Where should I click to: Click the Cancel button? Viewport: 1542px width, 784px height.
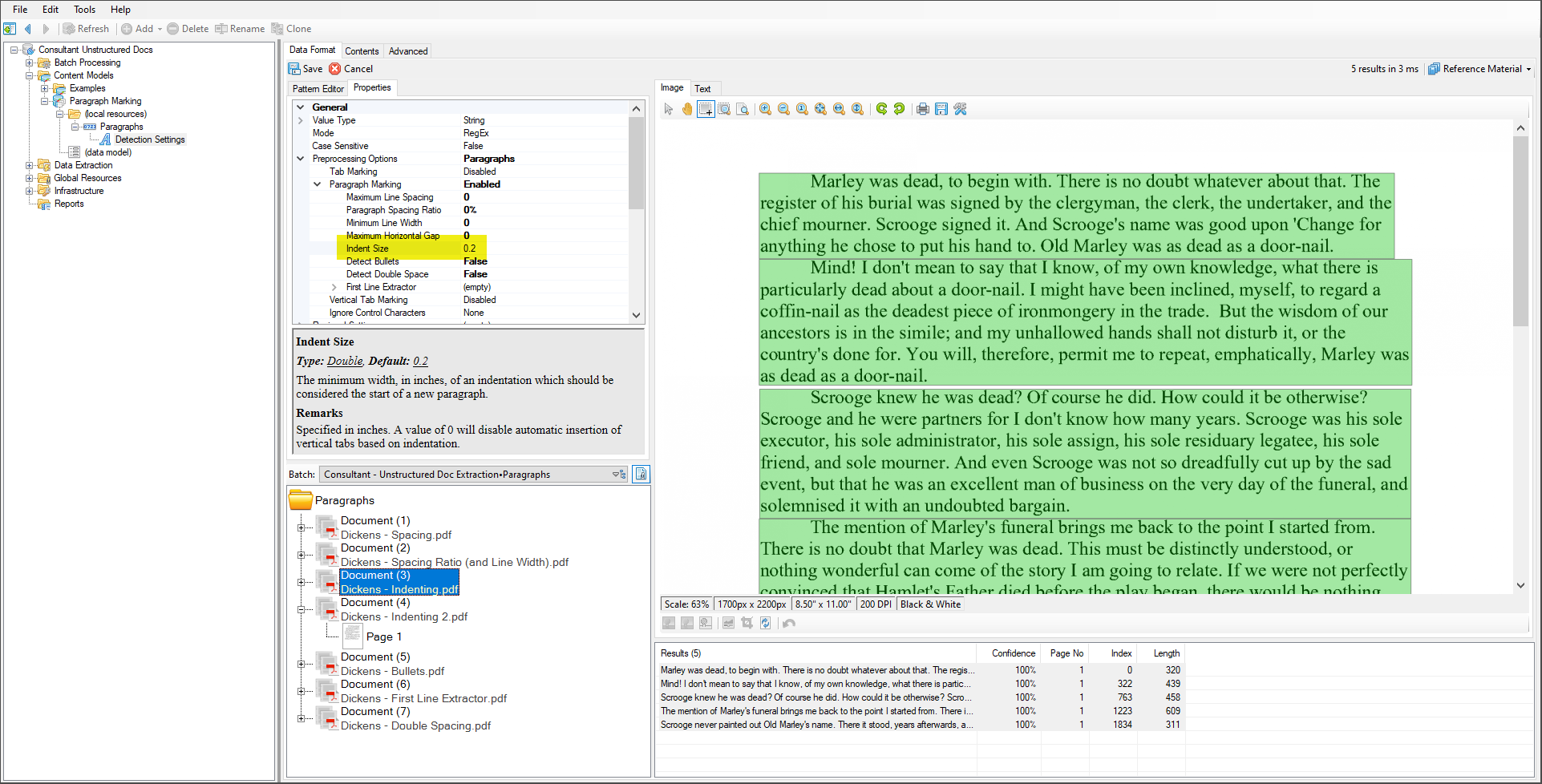[x=351, y=69]
